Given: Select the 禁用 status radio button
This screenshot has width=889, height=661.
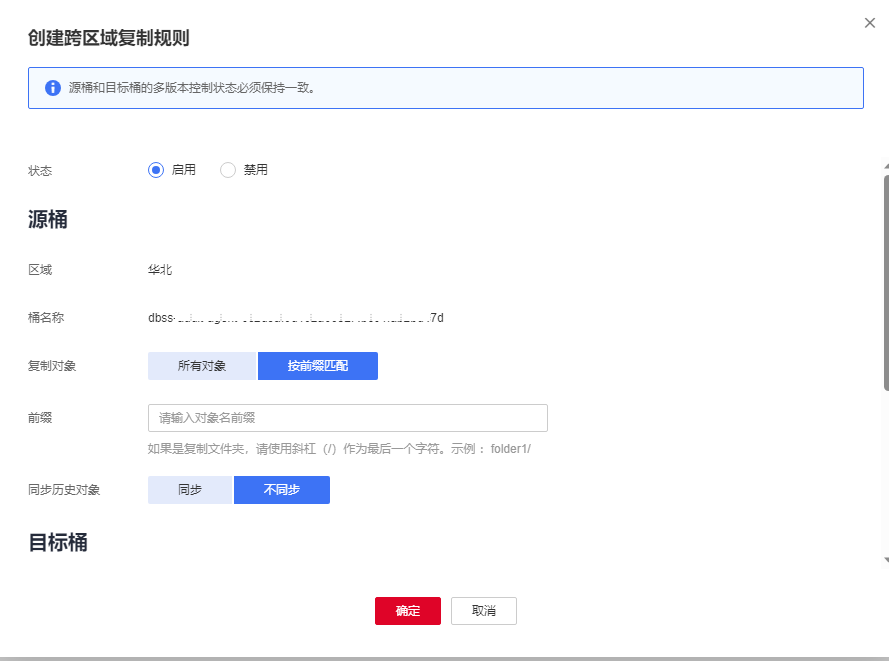Looking at the screenshot, I should coord(228,170).
